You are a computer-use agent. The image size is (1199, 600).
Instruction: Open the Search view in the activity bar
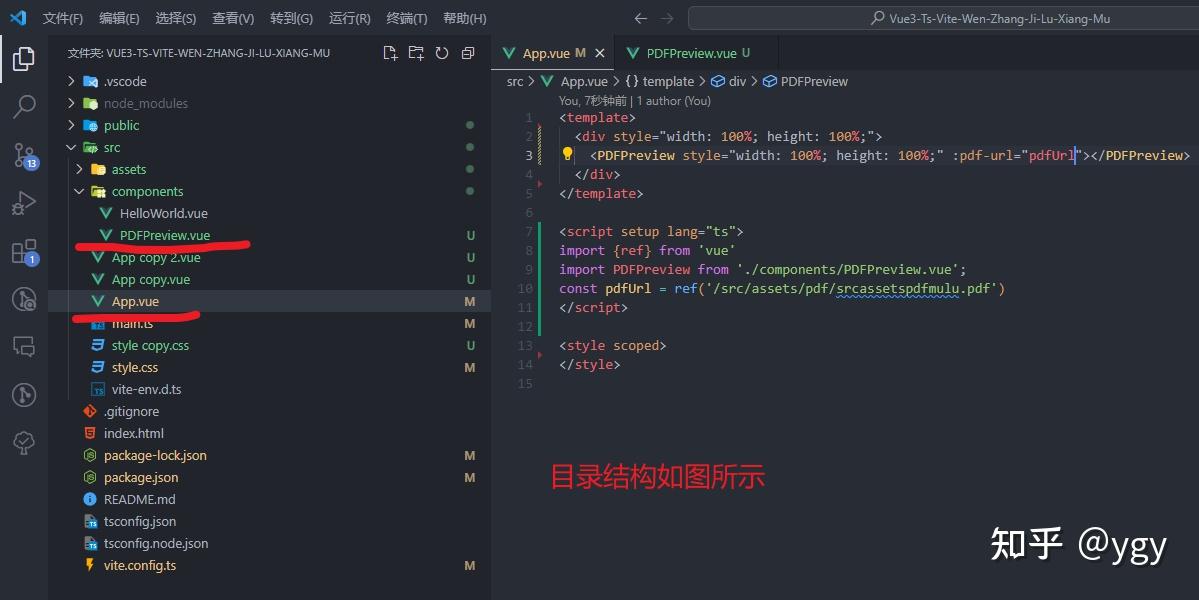pyautogui.click(x=24, y=106)
